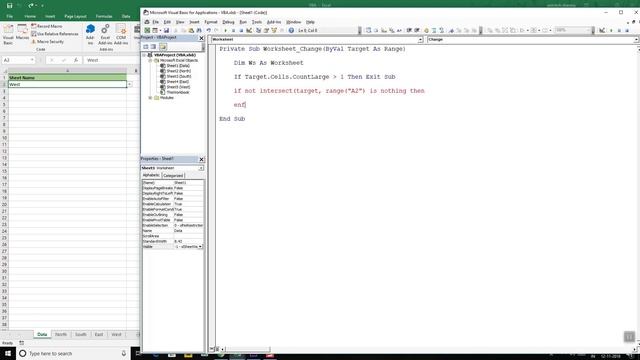
Task: Click the Excel Save icon in title bar
Action: coord(9,5)
